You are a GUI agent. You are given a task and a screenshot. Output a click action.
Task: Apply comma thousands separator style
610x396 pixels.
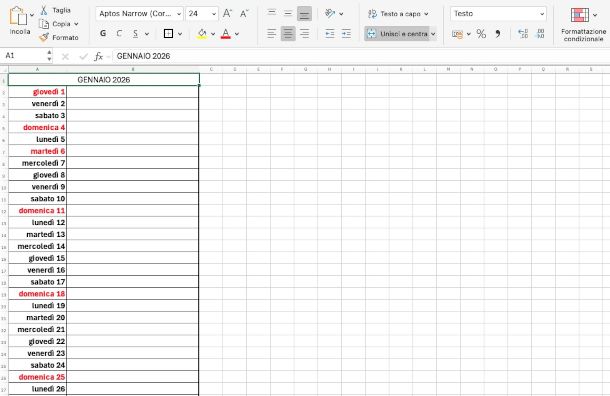498,34
